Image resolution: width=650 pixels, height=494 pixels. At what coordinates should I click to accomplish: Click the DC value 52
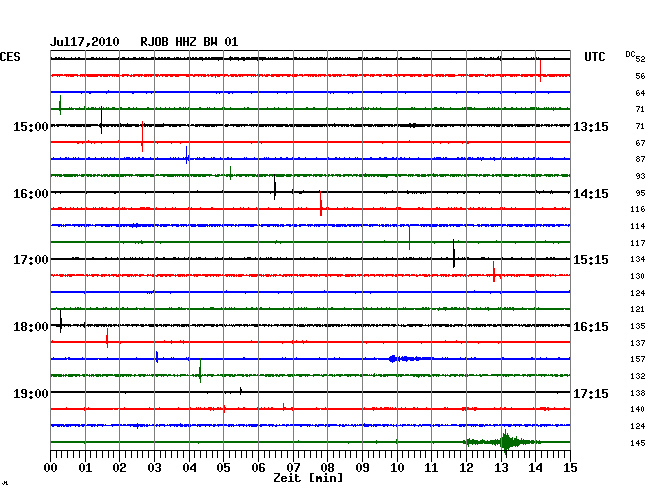pyautogui.click(x=640, y=59)
